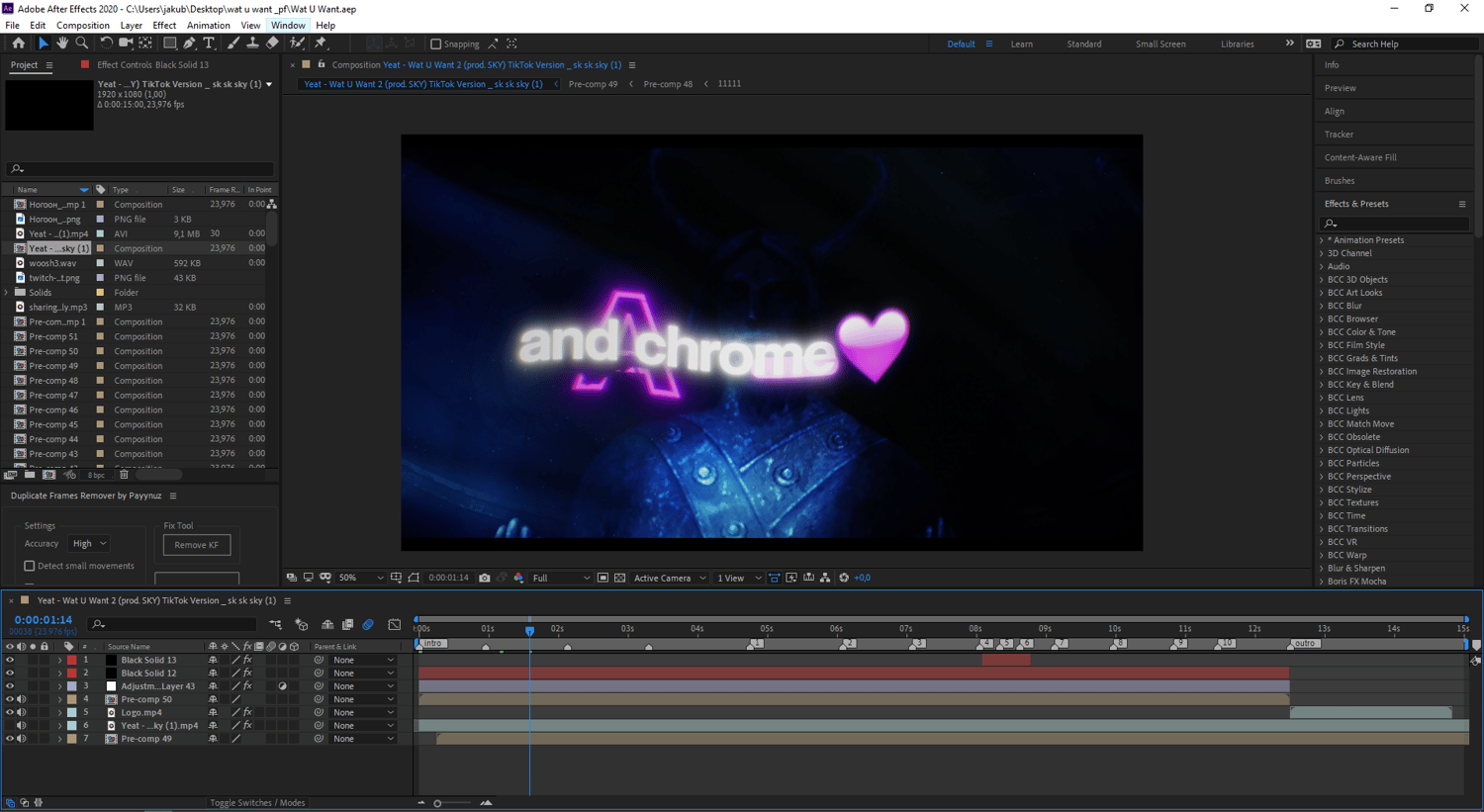Open the 50% magnification dropdown
The width and height of the screenshot is (1484, 812).
(361, 578)
